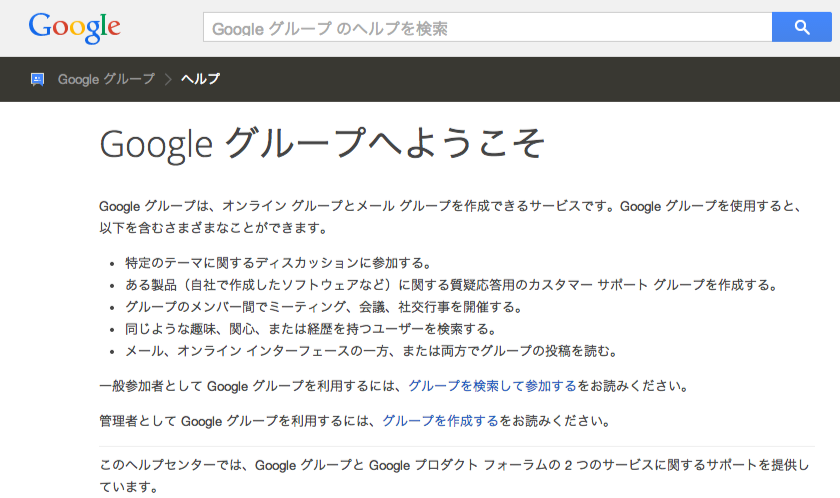Viewport: 840px width, 498px height.
Task: Select the ヘルプ breadcrumb item
Action: (x=200, y=79)
